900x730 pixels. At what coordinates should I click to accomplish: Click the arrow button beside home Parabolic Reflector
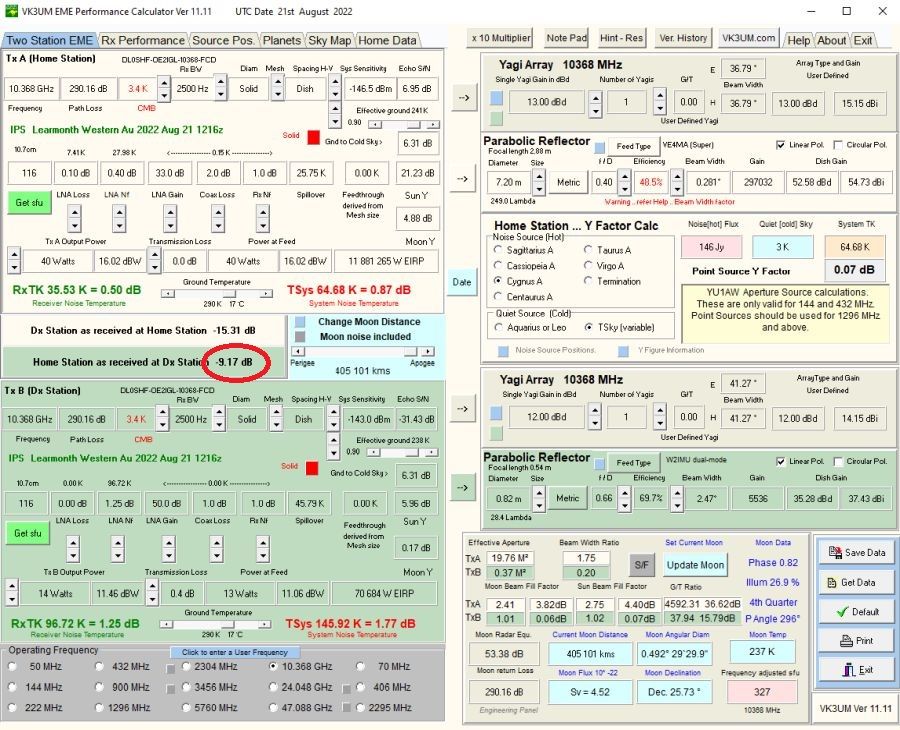463,179
